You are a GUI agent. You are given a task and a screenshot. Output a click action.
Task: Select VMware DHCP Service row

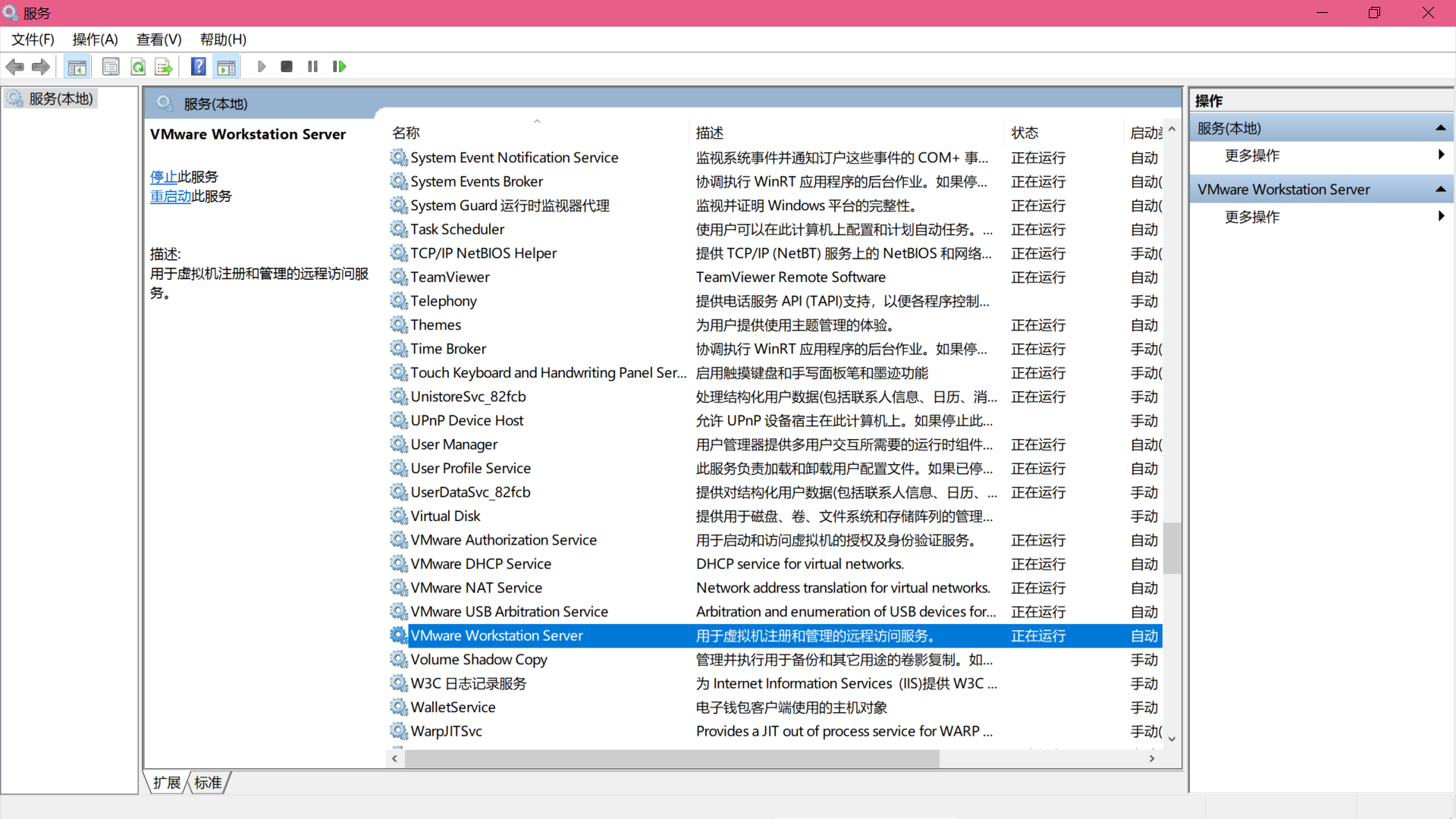pyautogui.click(x=775, y=563)
